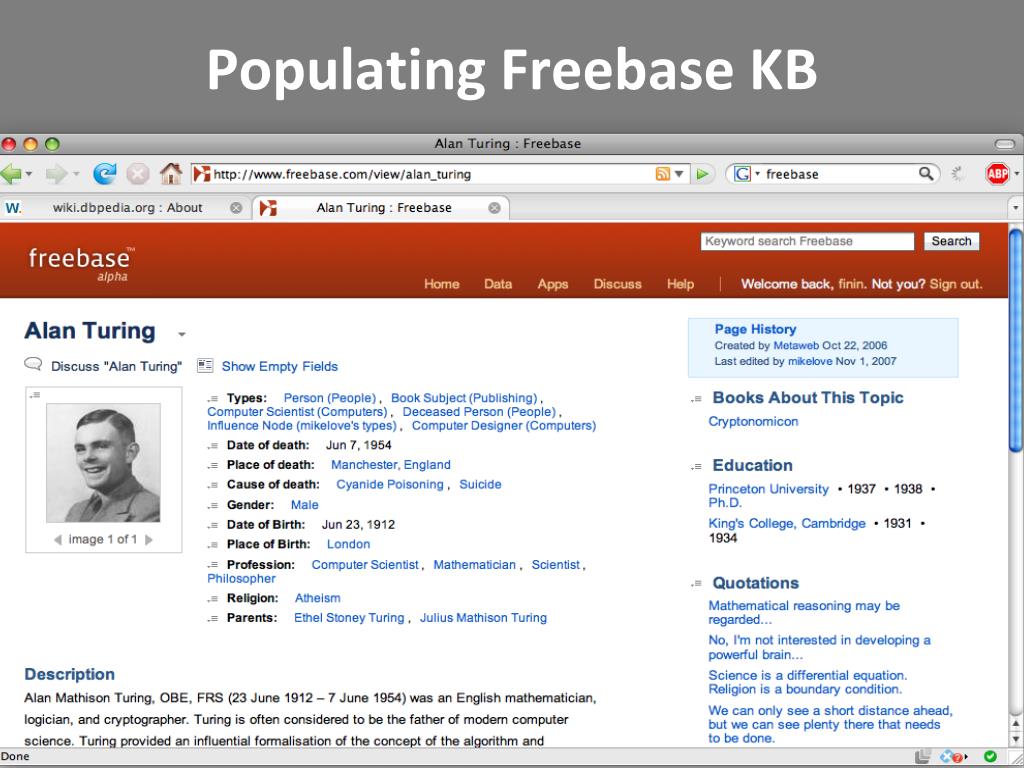This screenshot has width=1024, height=768.
Task: Open the Princeton University link
Action: pos(768,489)
